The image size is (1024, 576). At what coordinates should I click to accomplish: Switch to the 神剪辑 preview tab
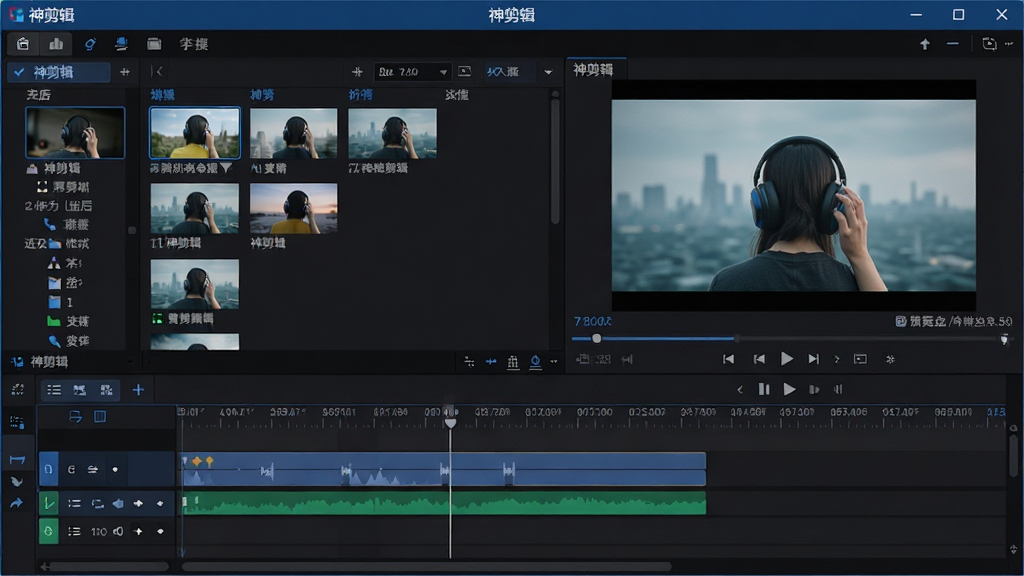pos(594,70)
